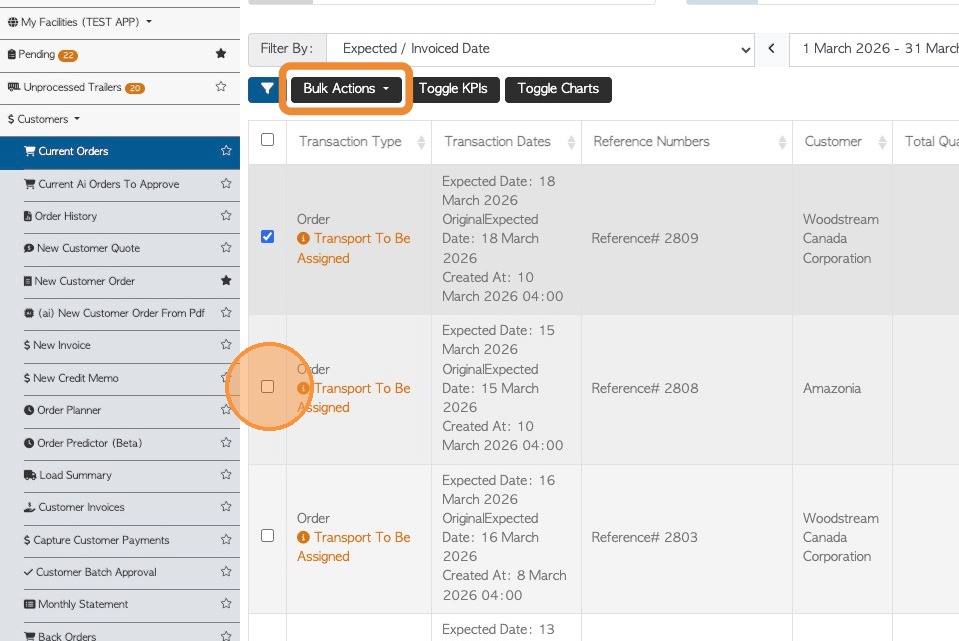Open Order Planner from sidebar
959x641 pixels.
click(x=69, y=410)
